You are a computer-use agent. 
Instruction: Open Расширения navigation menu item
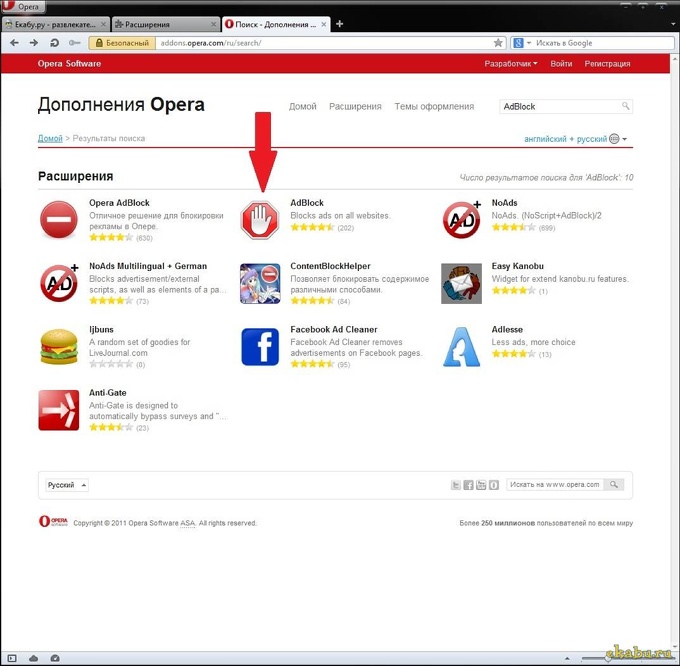click(355, 106)
